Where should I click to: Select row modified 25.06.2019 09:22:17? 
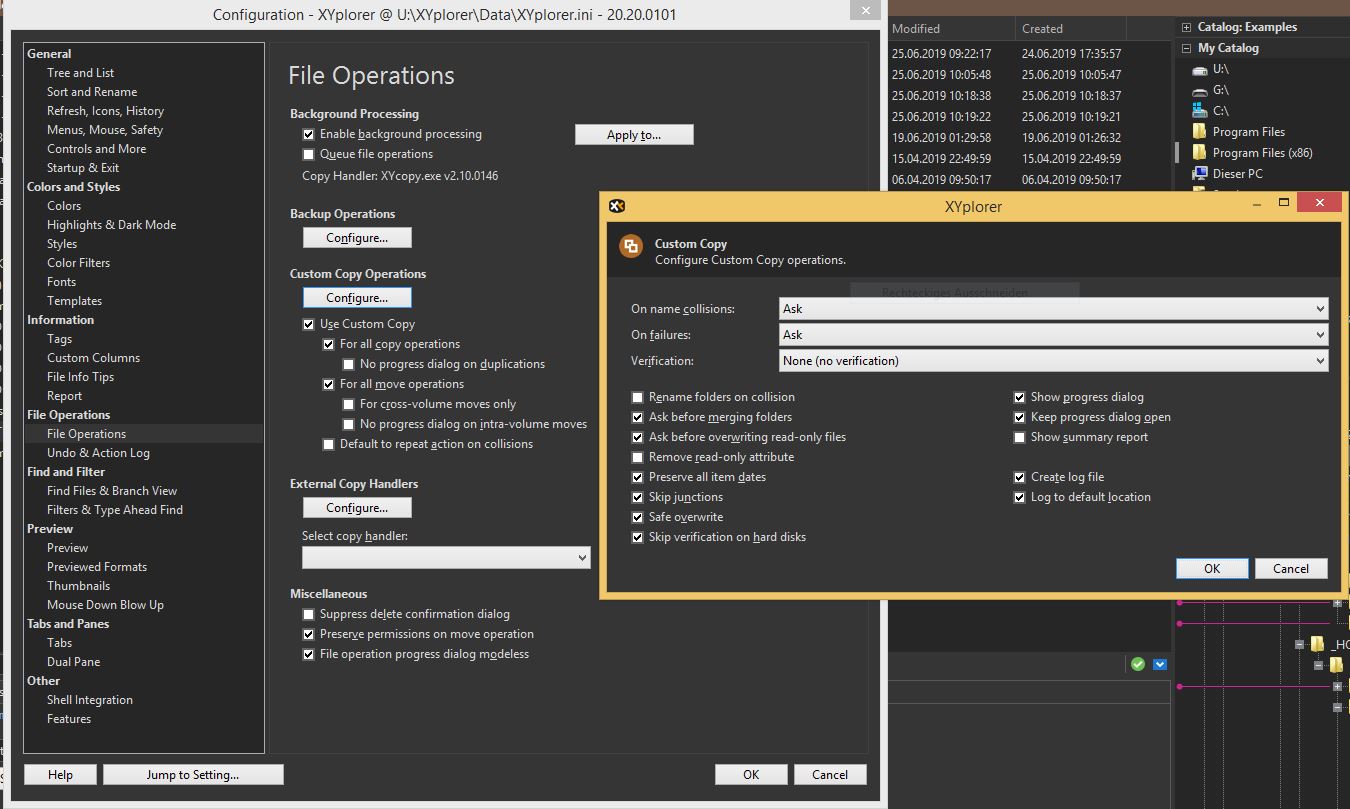(1030, 54)
